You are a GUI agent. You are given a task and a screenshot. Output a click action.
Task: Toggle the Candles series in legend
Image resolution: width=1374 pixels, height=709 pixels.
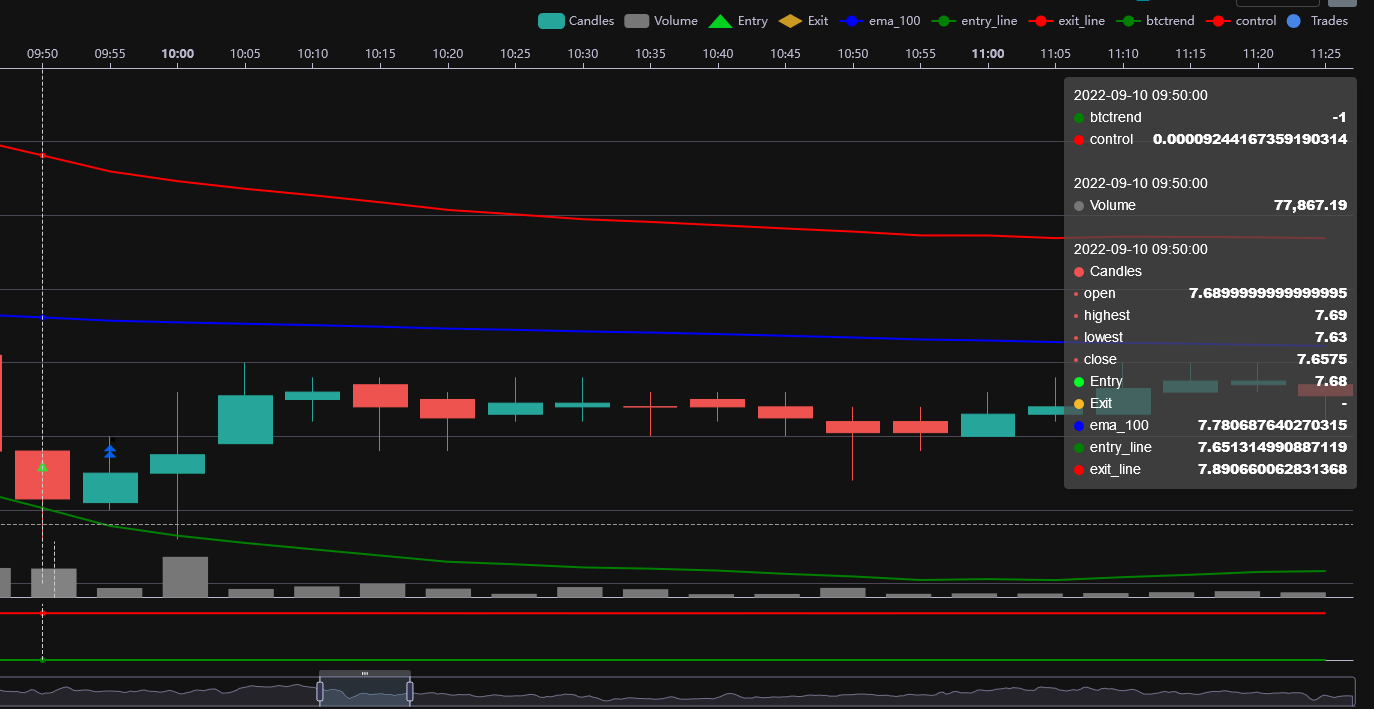click(576, 20)
